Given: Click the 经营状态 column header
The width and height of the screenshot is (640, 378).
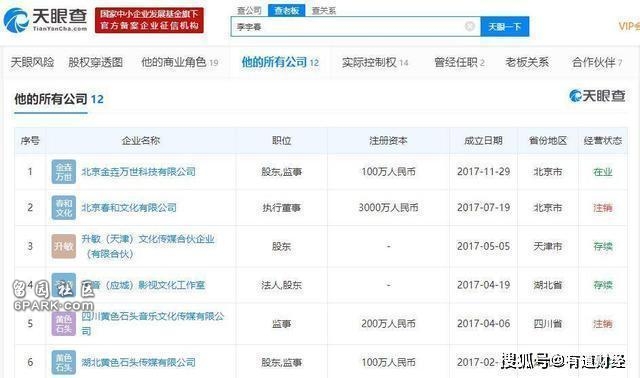Looking at the screenshot, I should point(603,141).
